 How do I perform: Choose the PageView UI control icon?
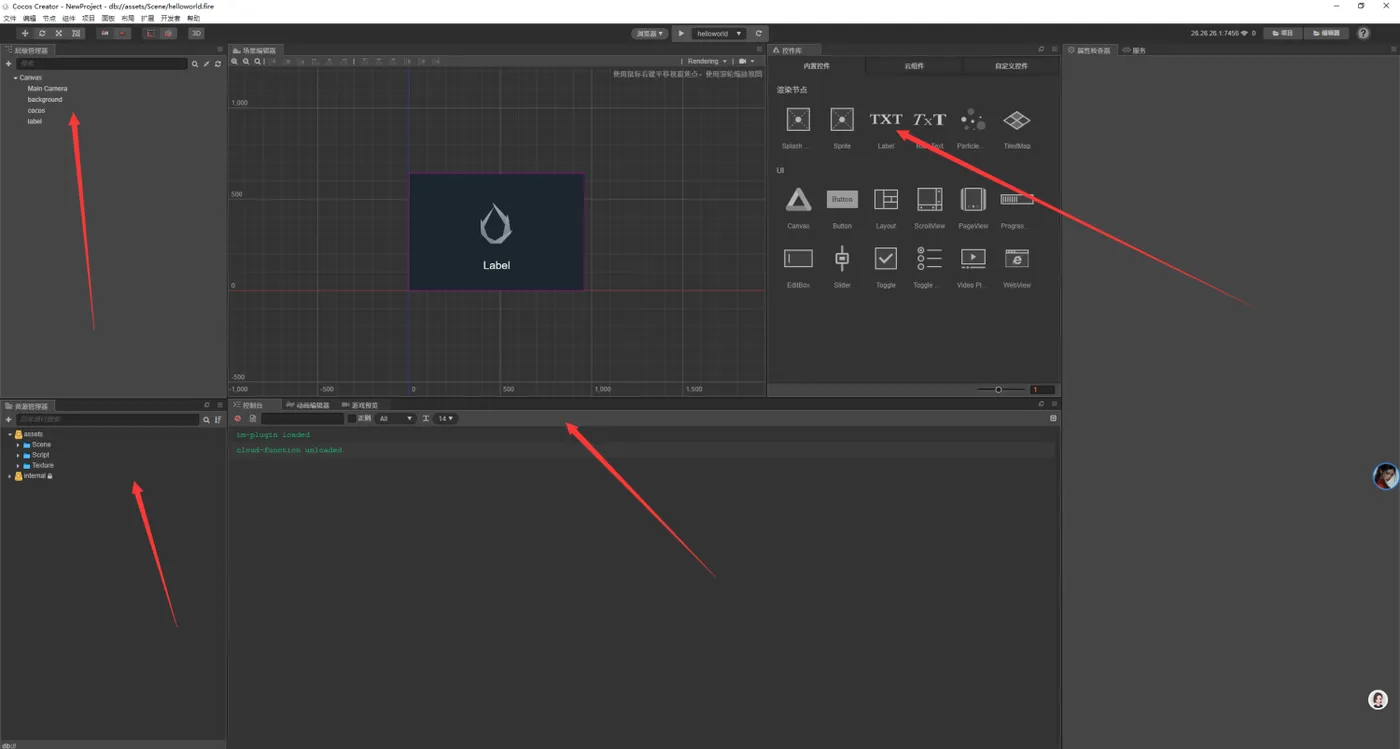(973, 200)
